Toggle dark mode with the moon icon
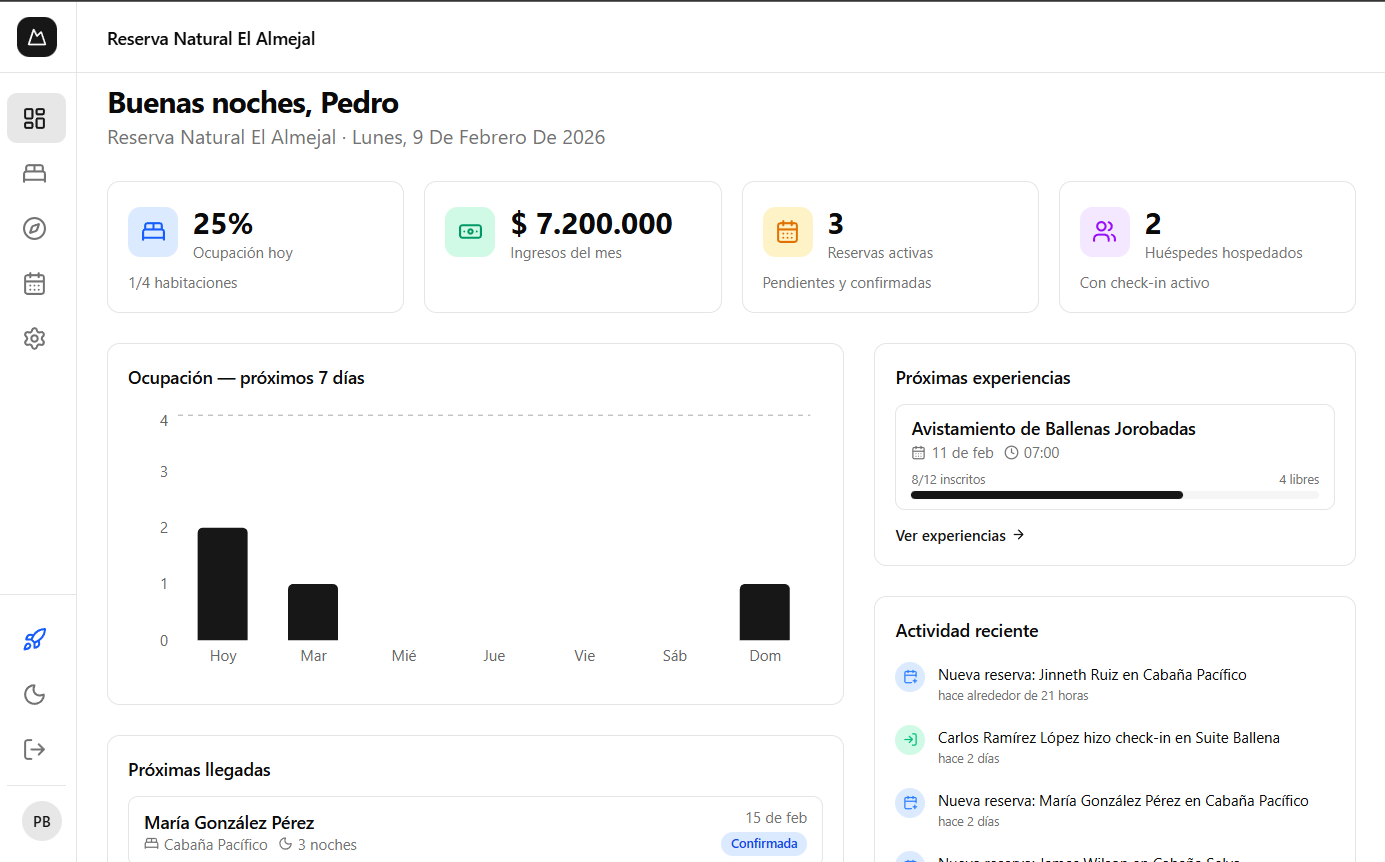 [x=35, y=694]
